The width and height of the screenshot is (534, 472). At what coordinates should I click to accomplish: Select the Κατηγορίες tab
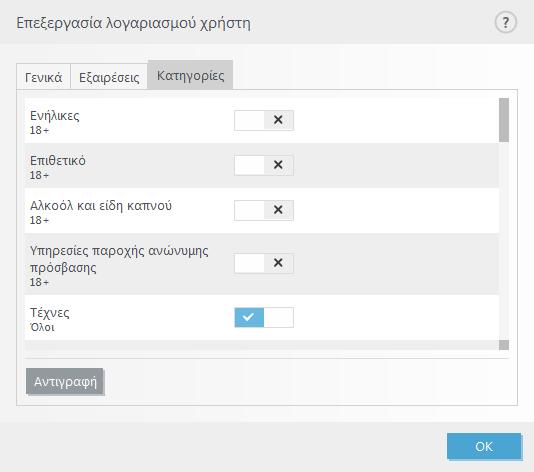point(190,75)
